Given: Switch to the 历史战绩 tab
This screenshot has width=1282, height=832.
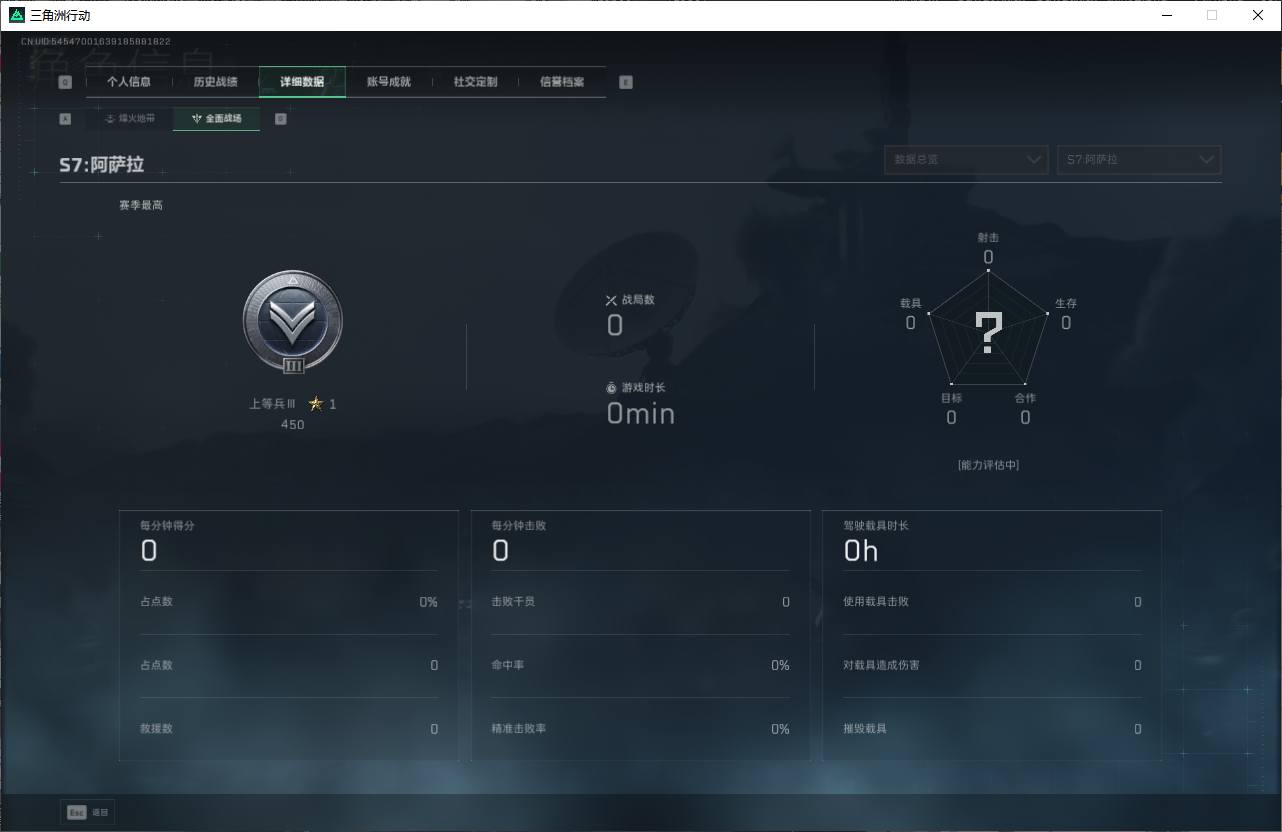Looking at the screenshot, I should tap(215, 82).
